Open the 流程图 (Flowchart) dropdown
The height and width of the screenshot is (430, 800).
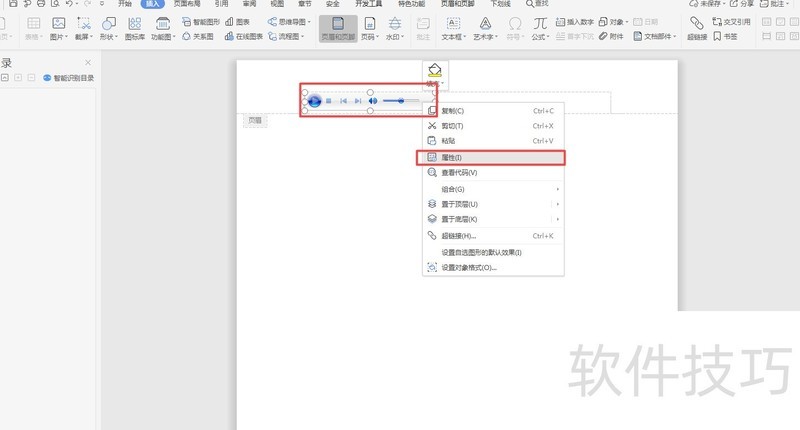click(286, 36)
